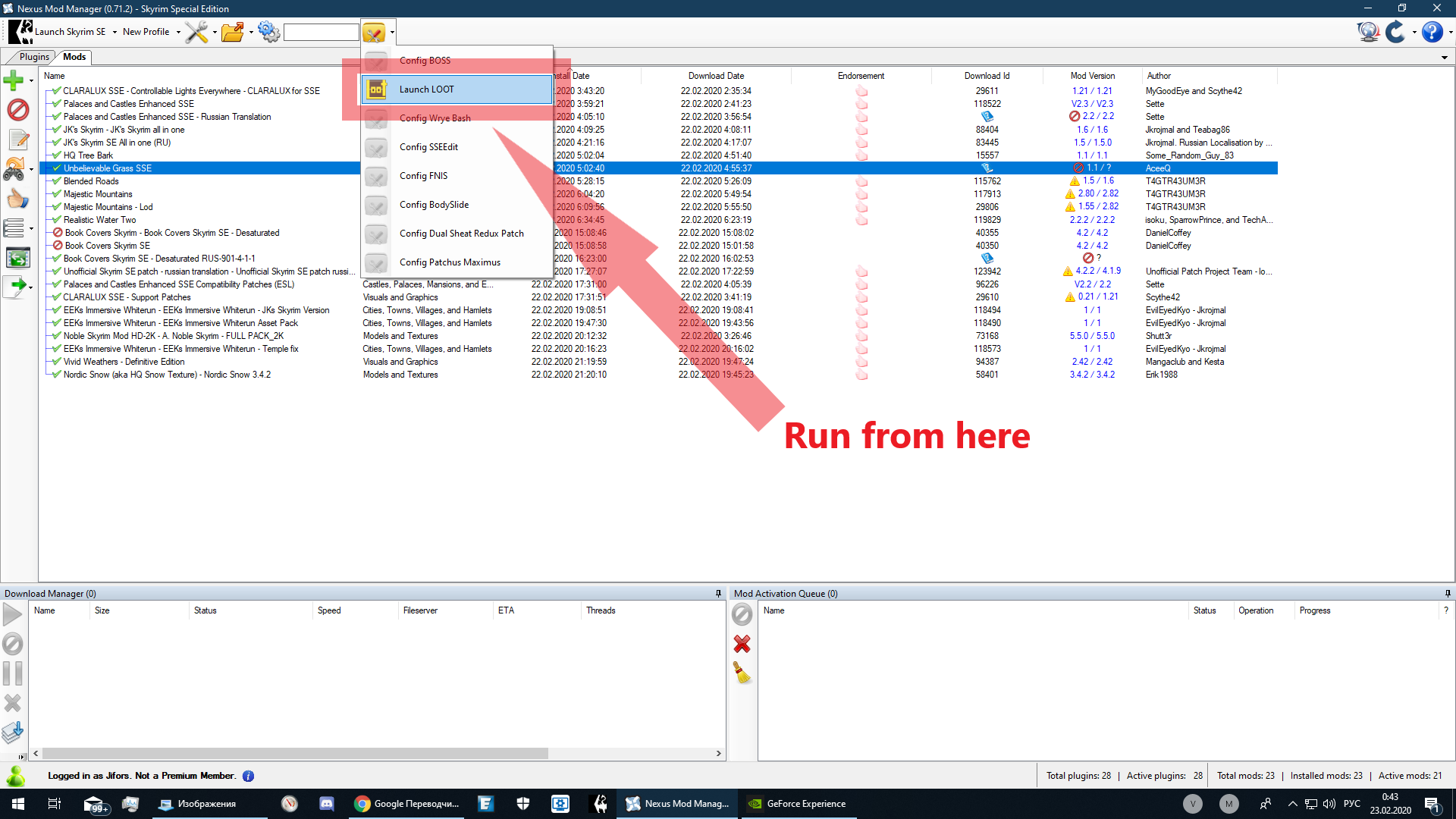Toggle checkmark for CLARALUX SSE - Support Patches
The height and width of the screenshot is (819, 1456).
click(56, 297)
